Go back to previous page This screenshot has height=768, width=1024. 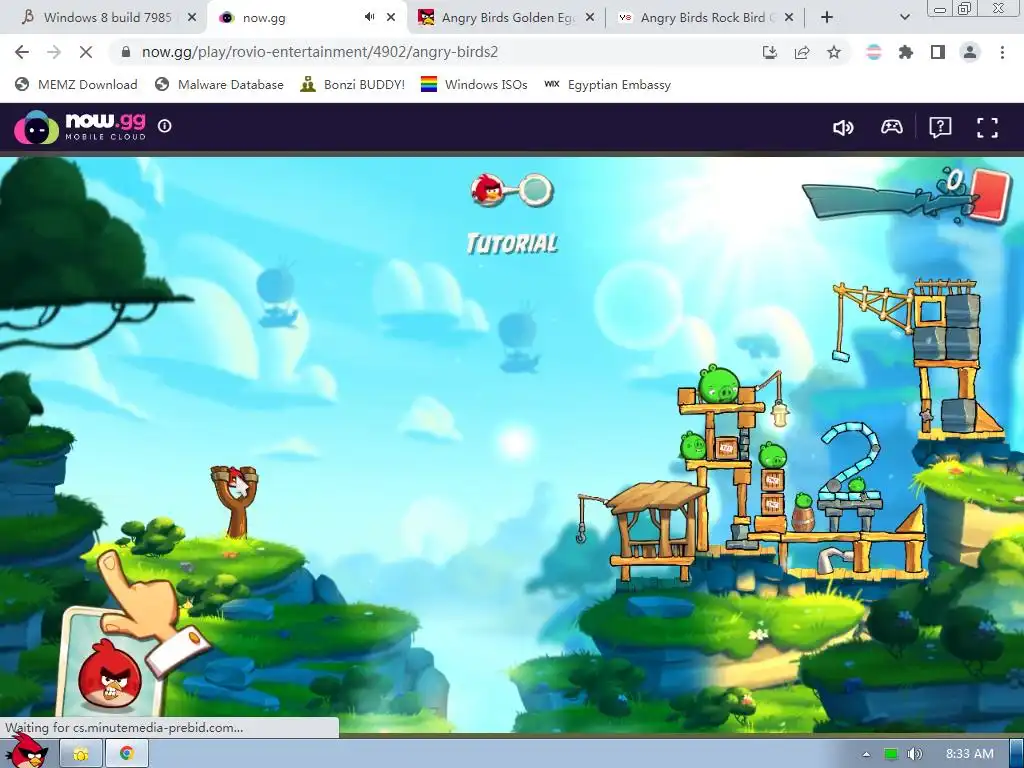[22, 52]
